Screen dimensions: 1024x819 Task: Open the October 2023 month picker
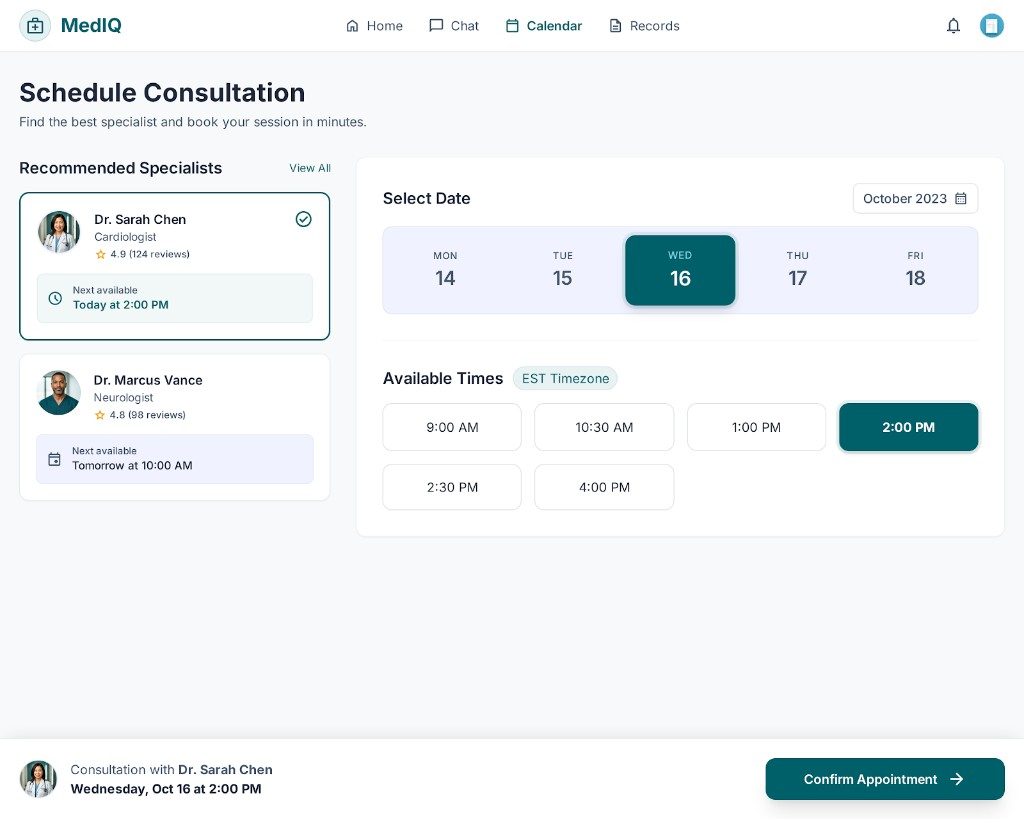point(915,199)
